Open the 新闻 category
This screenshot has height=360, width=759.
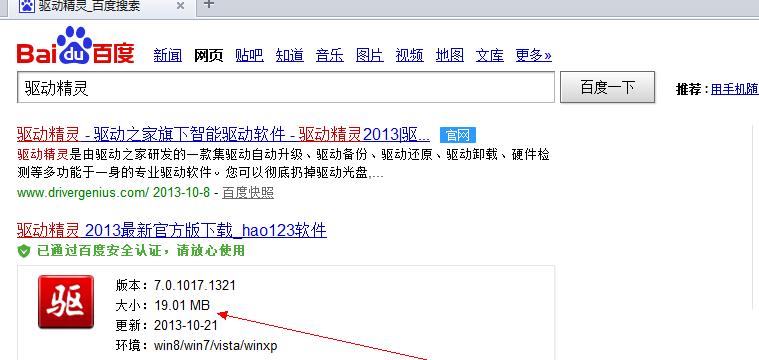click(167, 55)
